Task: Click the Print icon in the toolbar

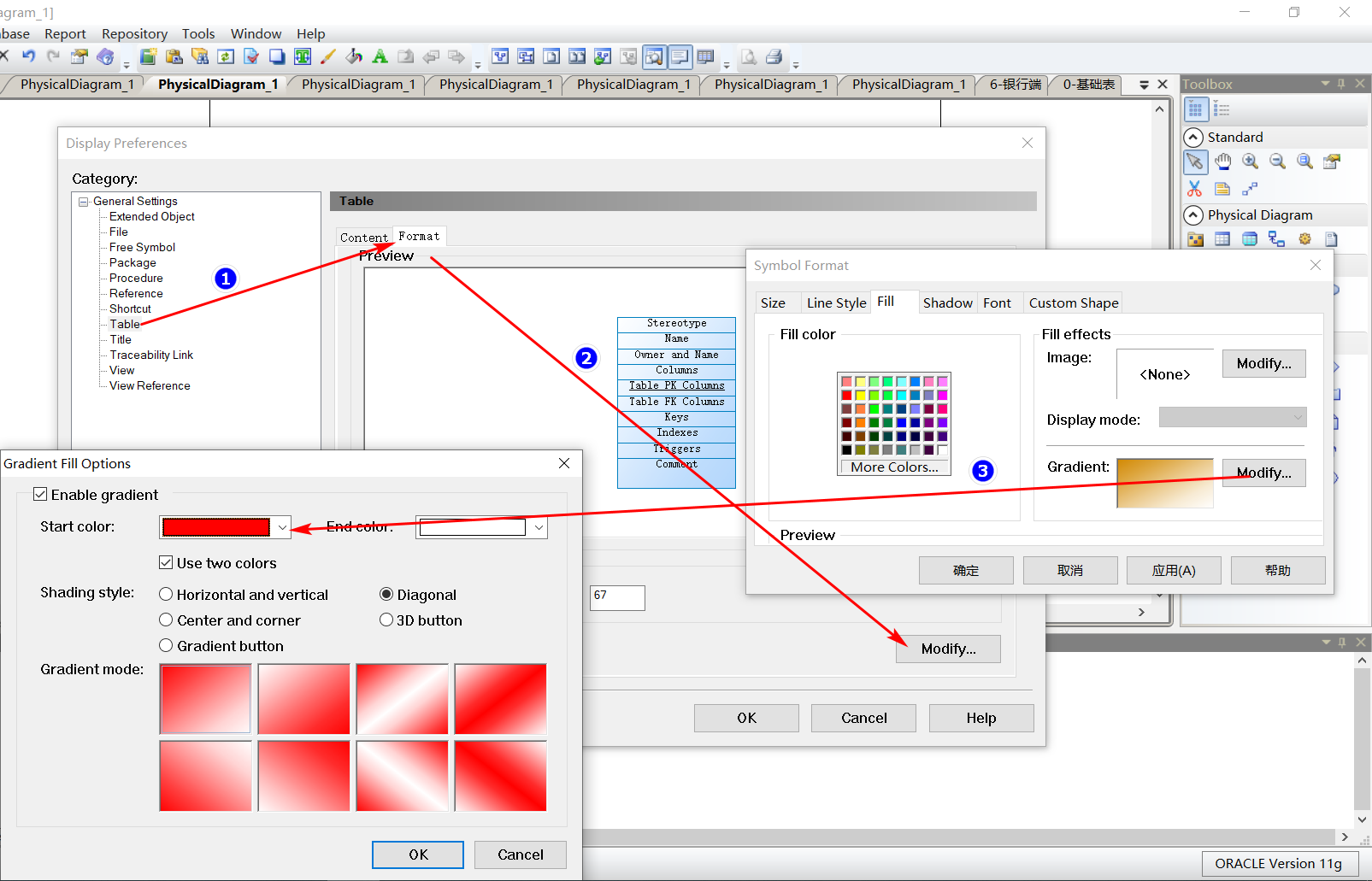Action: click(x=772, y=56)
